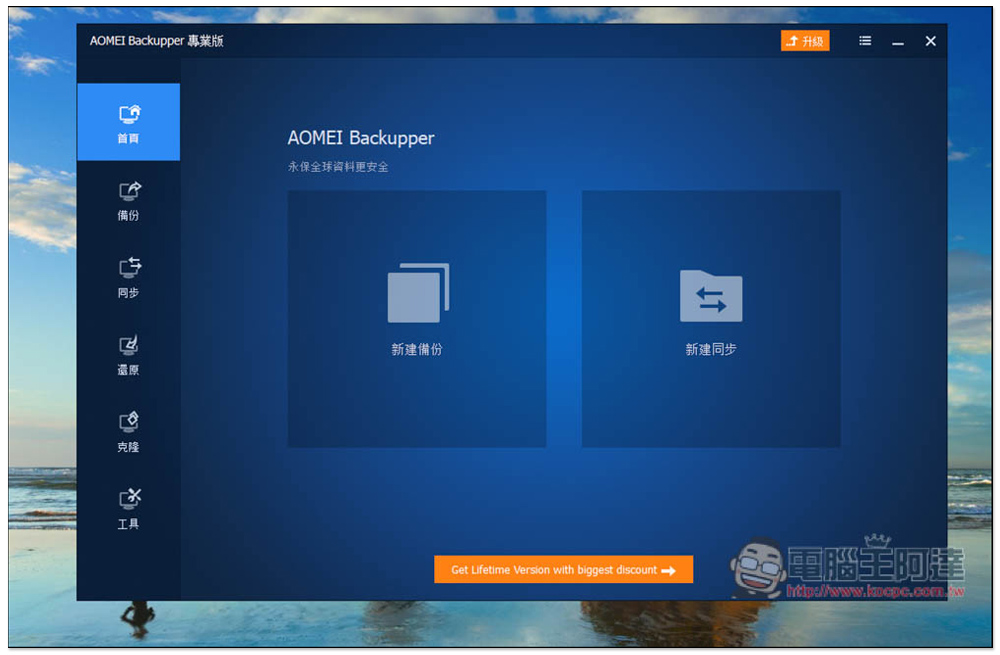Open the 同步 sync sidebar section

pos(128,277)
